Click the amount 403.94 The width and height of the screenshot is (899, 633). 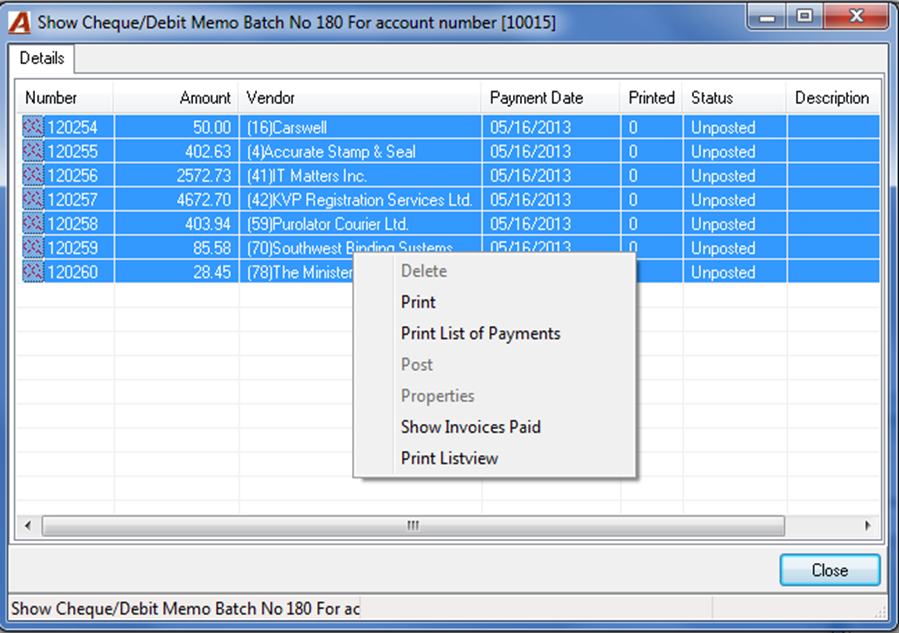point(208,224)
